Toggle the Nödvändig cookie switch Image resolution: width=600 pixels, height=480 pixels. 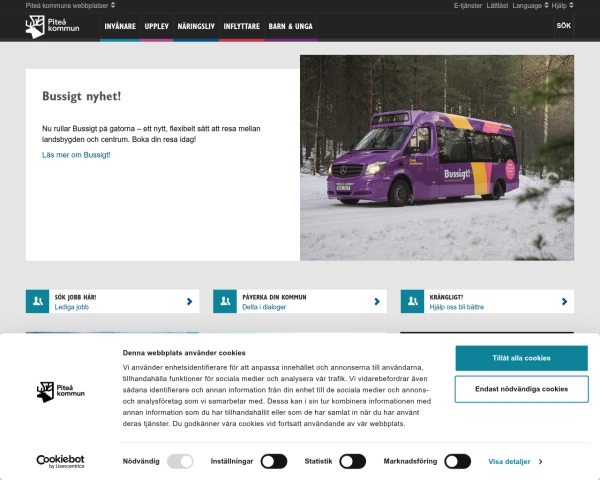pos(180,461)
